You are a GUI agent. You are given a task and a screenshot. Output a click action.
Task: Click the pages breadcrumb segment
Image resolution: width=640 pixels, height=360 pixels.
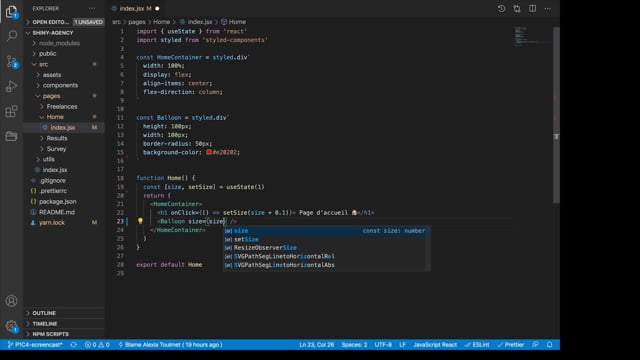tap(137, 22)
